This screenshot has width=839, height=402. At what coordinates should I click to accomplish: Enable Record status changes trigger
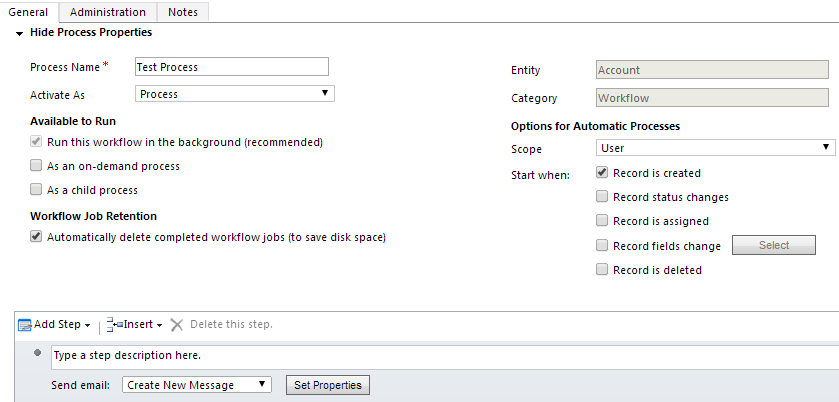(602, 197)
